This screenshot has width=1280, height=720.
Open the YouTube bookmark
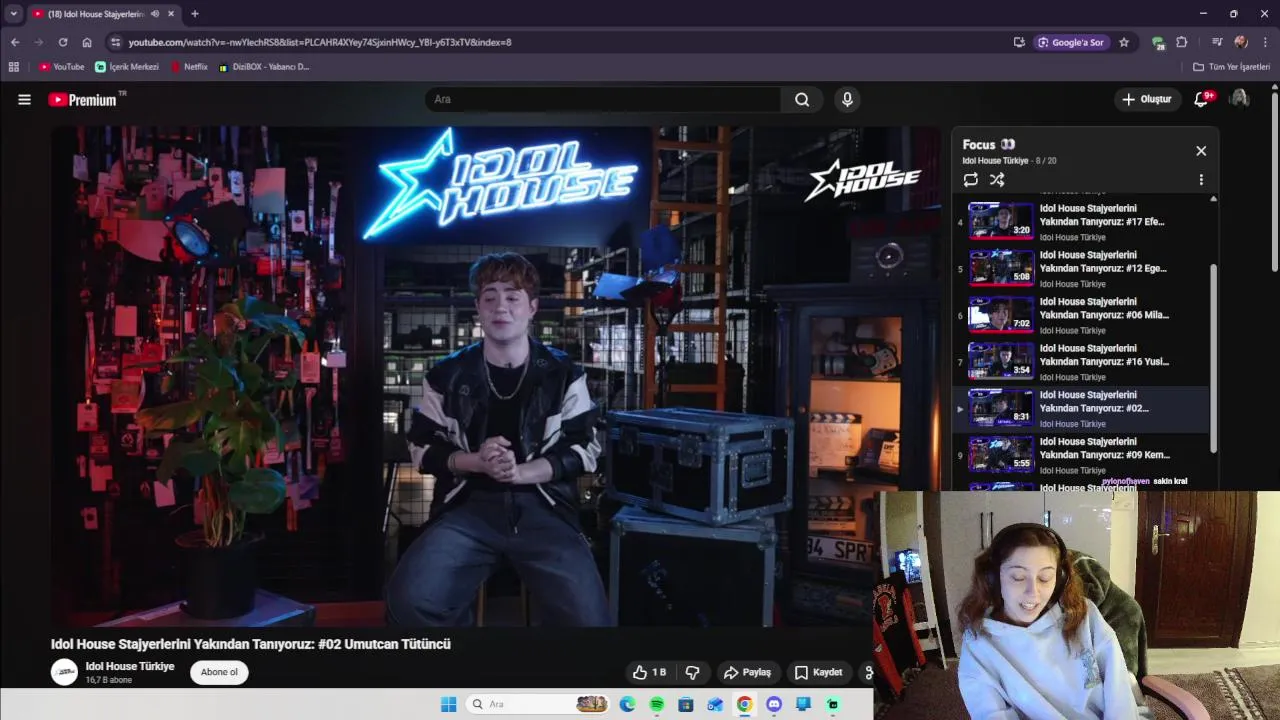pyautogui.click(x=62, y=67)
